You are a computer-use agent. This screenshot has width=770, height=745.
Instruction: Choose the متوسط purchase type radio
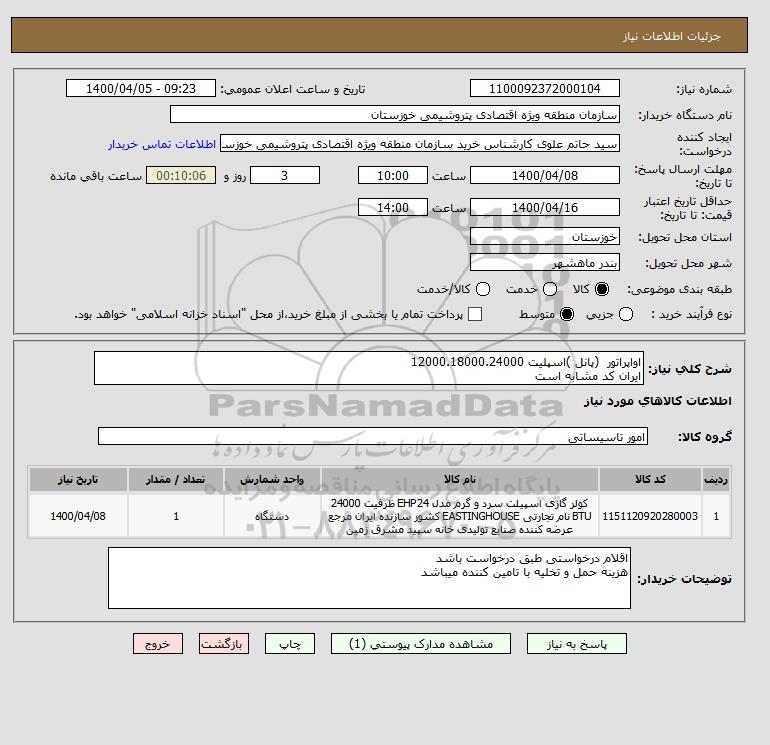point(567,314)
